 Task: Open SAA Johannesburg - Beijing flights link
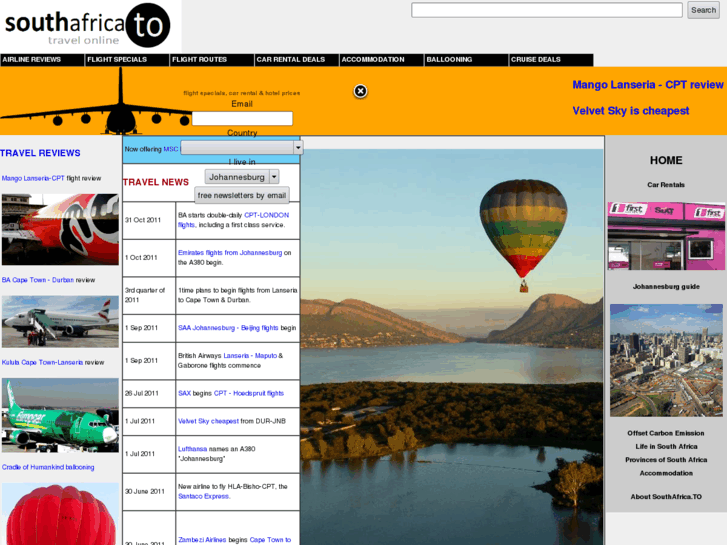click(228, 328)
